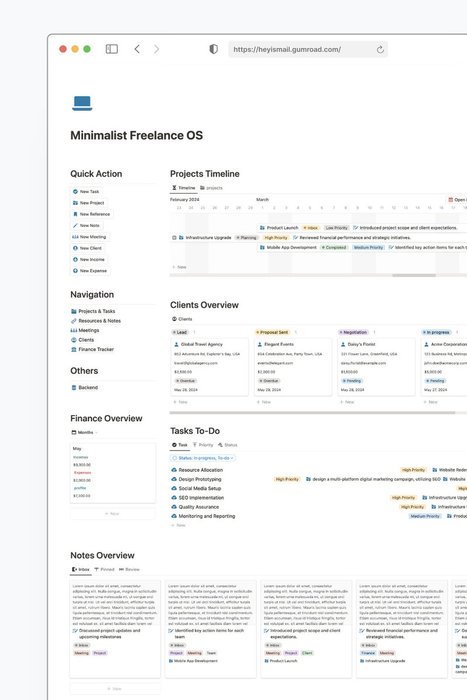467x700 pixels.
Task: Mark SEO Implementation task as done
Action: [174, 498]
